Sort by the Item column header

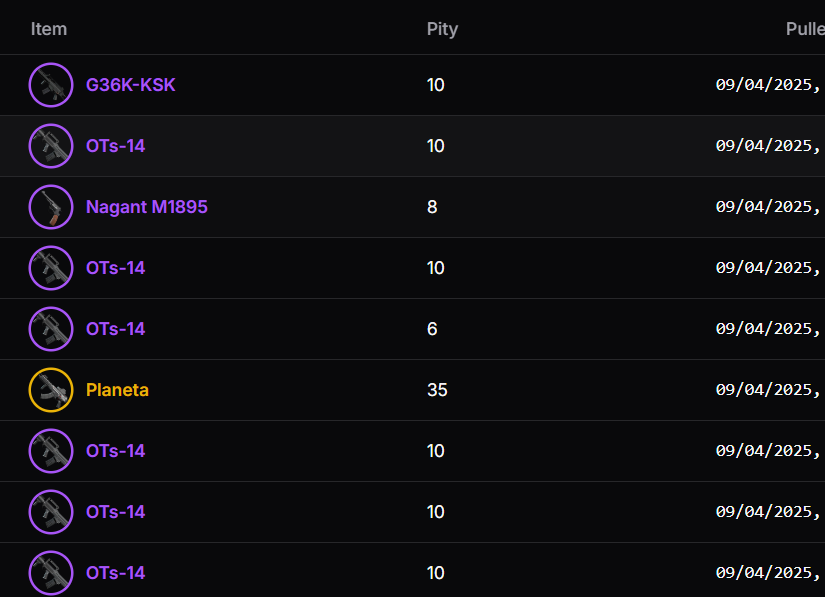click(x=49, y=29)
